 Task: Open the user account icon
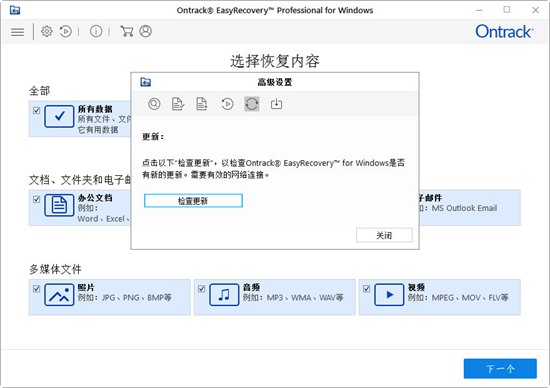[x=146, y=32]
